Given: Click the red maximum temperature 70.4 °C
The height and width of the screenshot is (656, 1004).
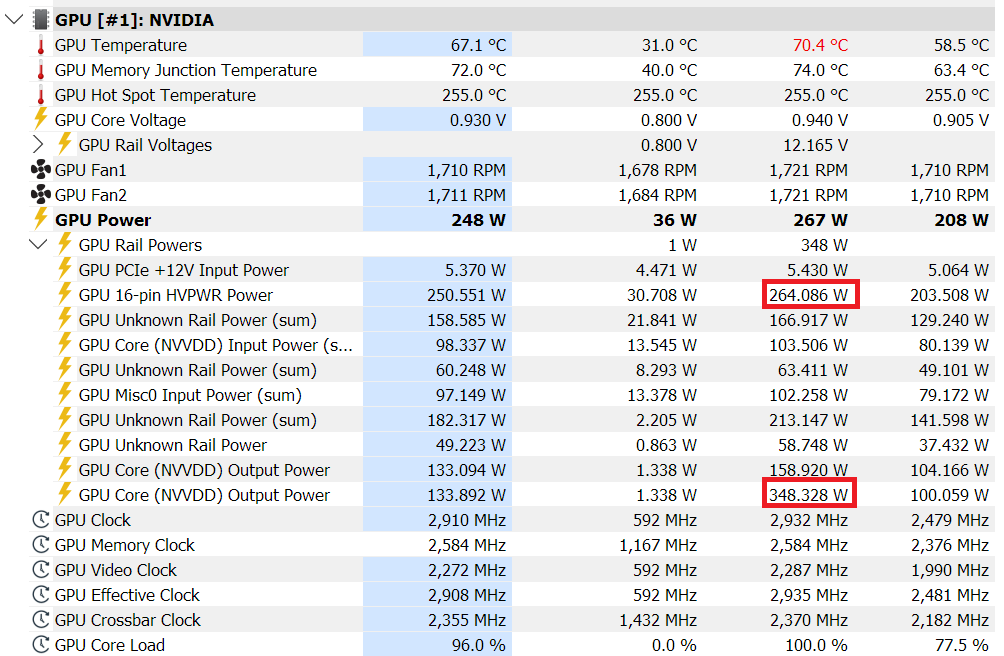Looking at the screenshot, I should point(820,45).
